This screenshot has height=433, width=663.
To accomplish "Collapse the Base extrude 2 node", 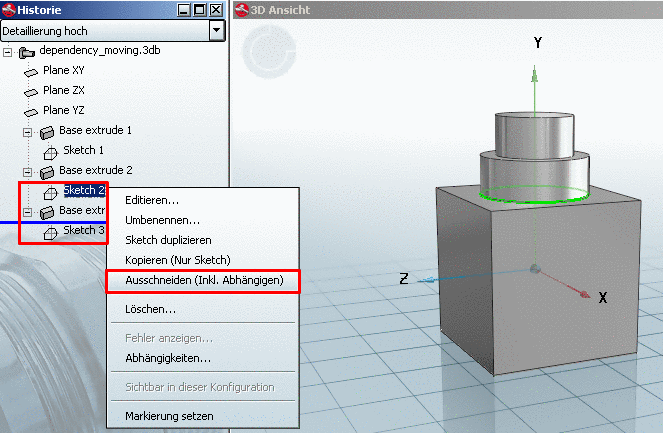I will 27,173.
